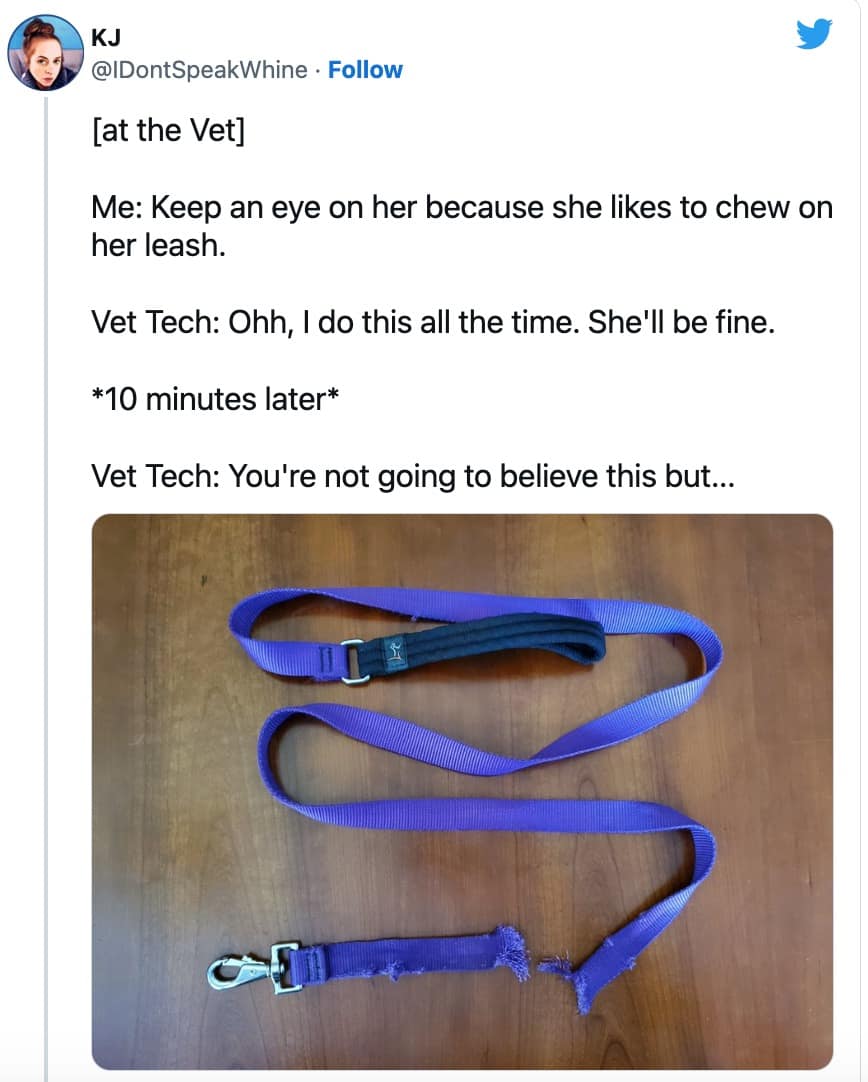This screenshot has height=1082, width=868.
Task: Click the dot separator before Follow
Action: click(x=317, y=70)
